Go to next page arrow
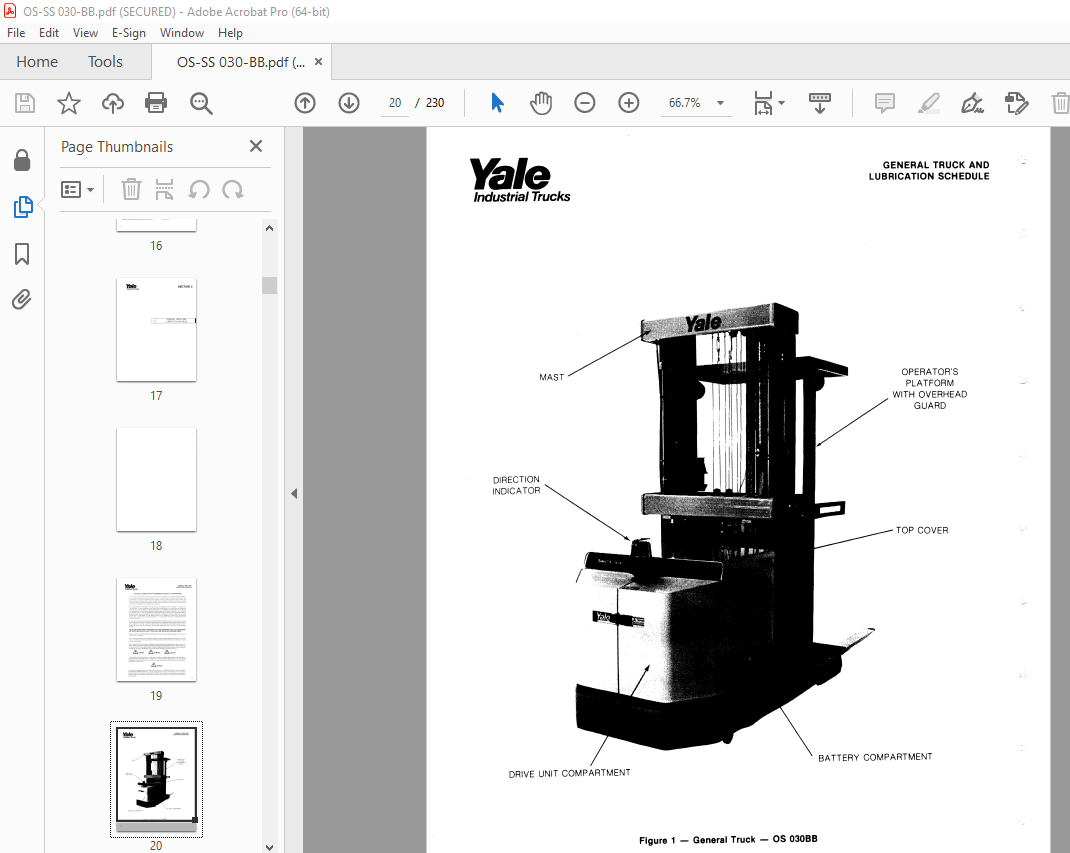The image size is (1070, 853). point(349,103)
